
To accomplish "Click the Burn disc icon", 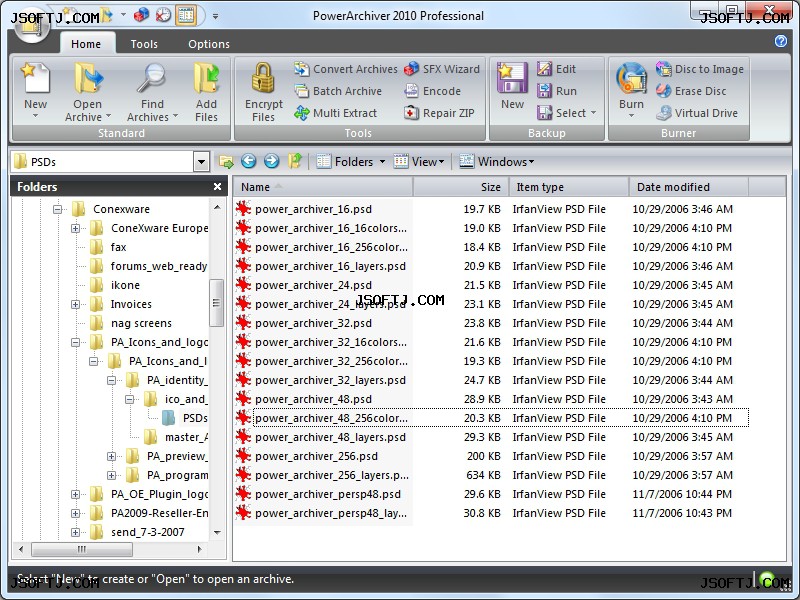I will pyautogui.click(x=631, y=78).
